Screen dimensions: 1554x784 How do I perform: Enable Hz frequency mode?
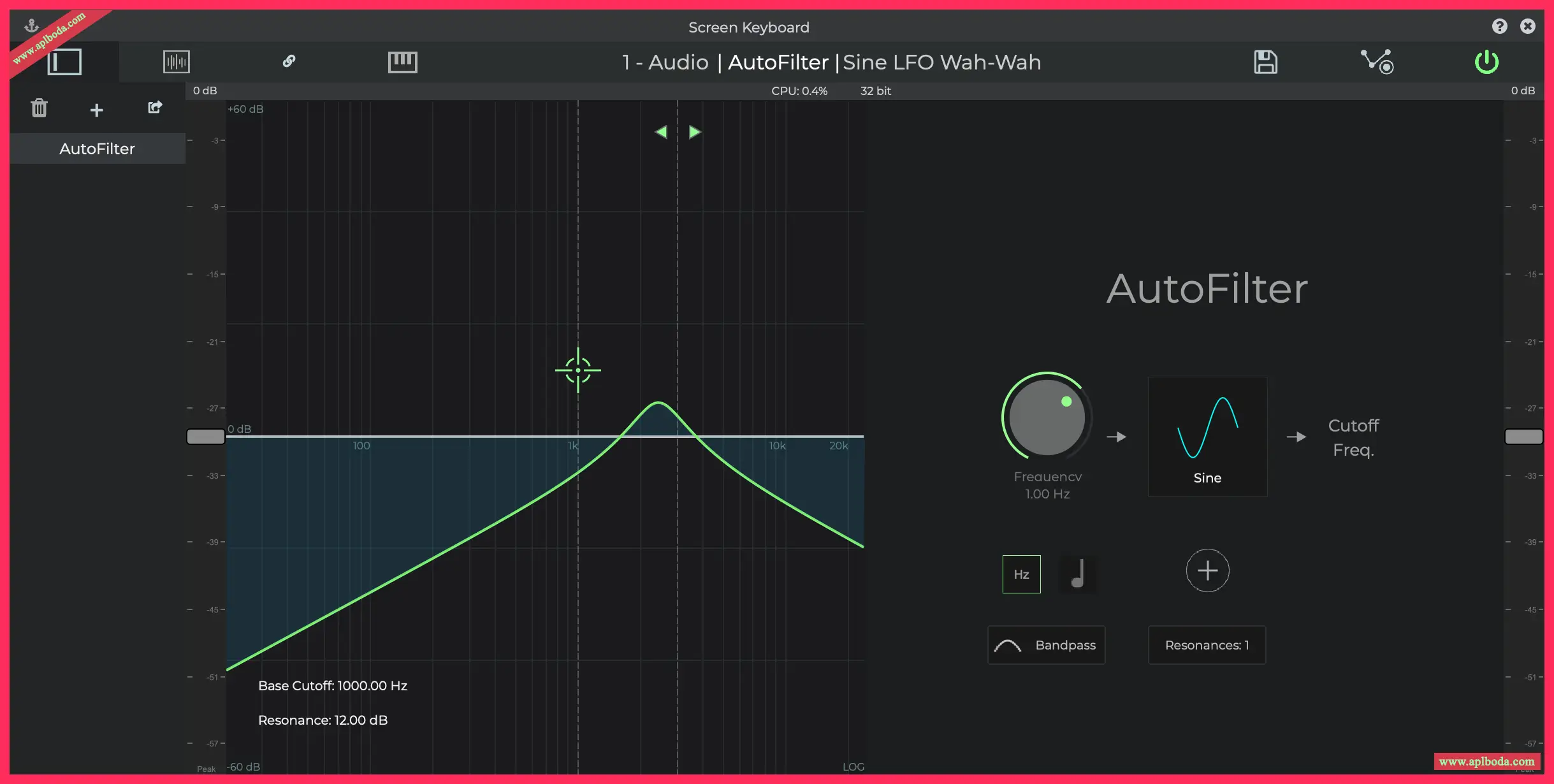click(1021, 574)
